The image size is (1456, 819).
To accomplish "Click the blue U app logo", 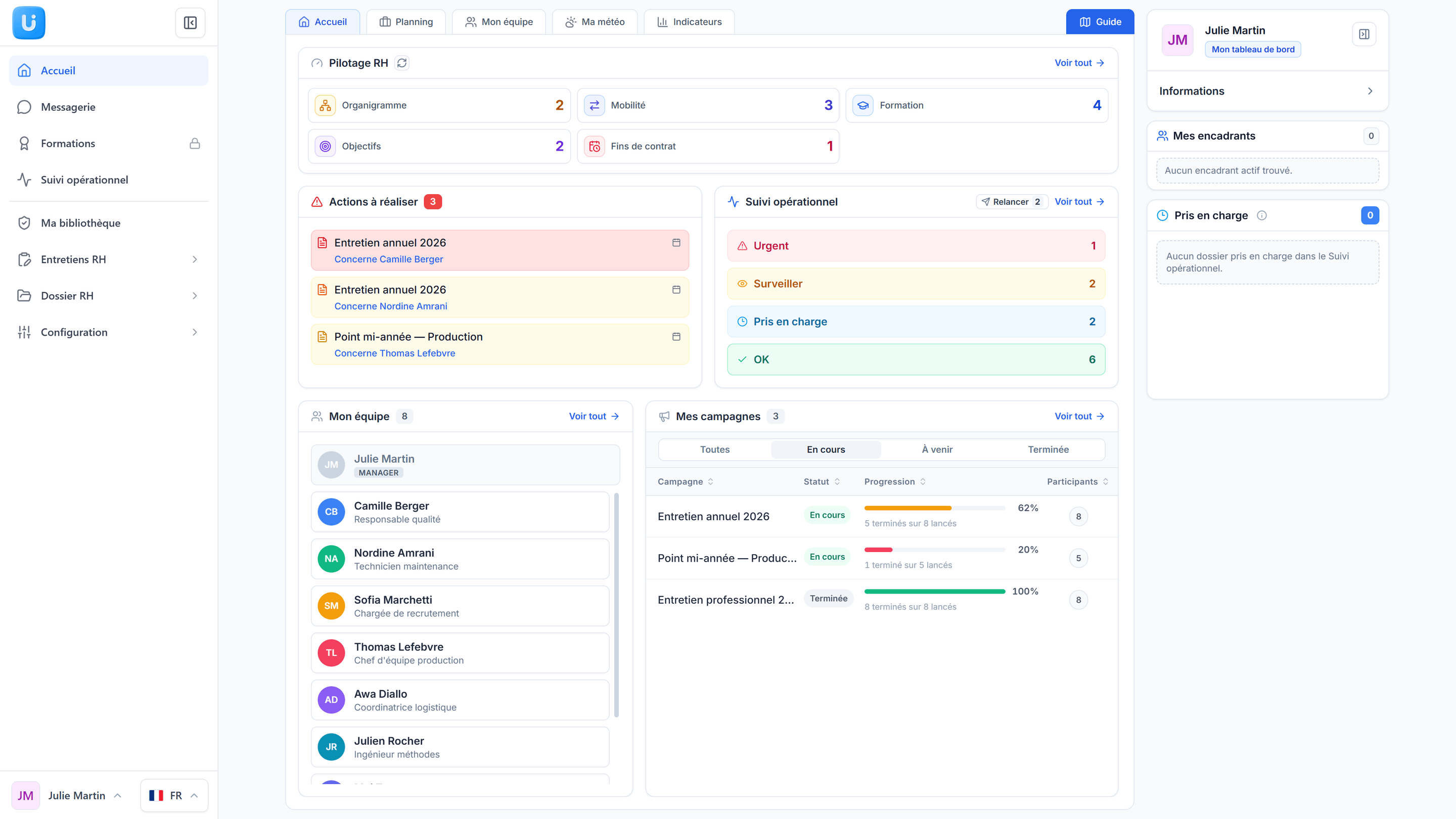I will (x=29, y=23).
